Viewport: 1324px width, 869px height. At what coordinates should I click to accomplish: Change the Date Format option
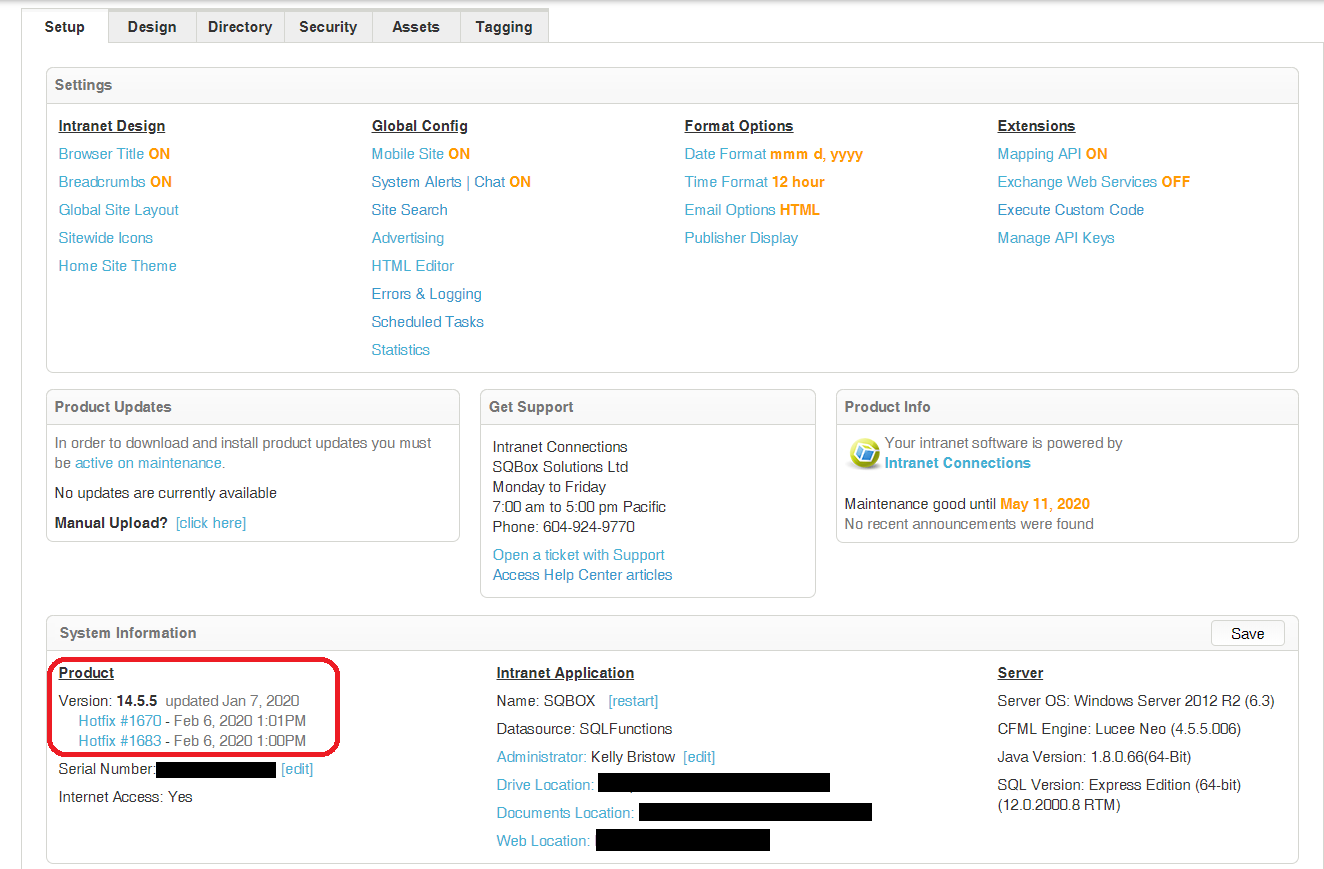[774, 154]
